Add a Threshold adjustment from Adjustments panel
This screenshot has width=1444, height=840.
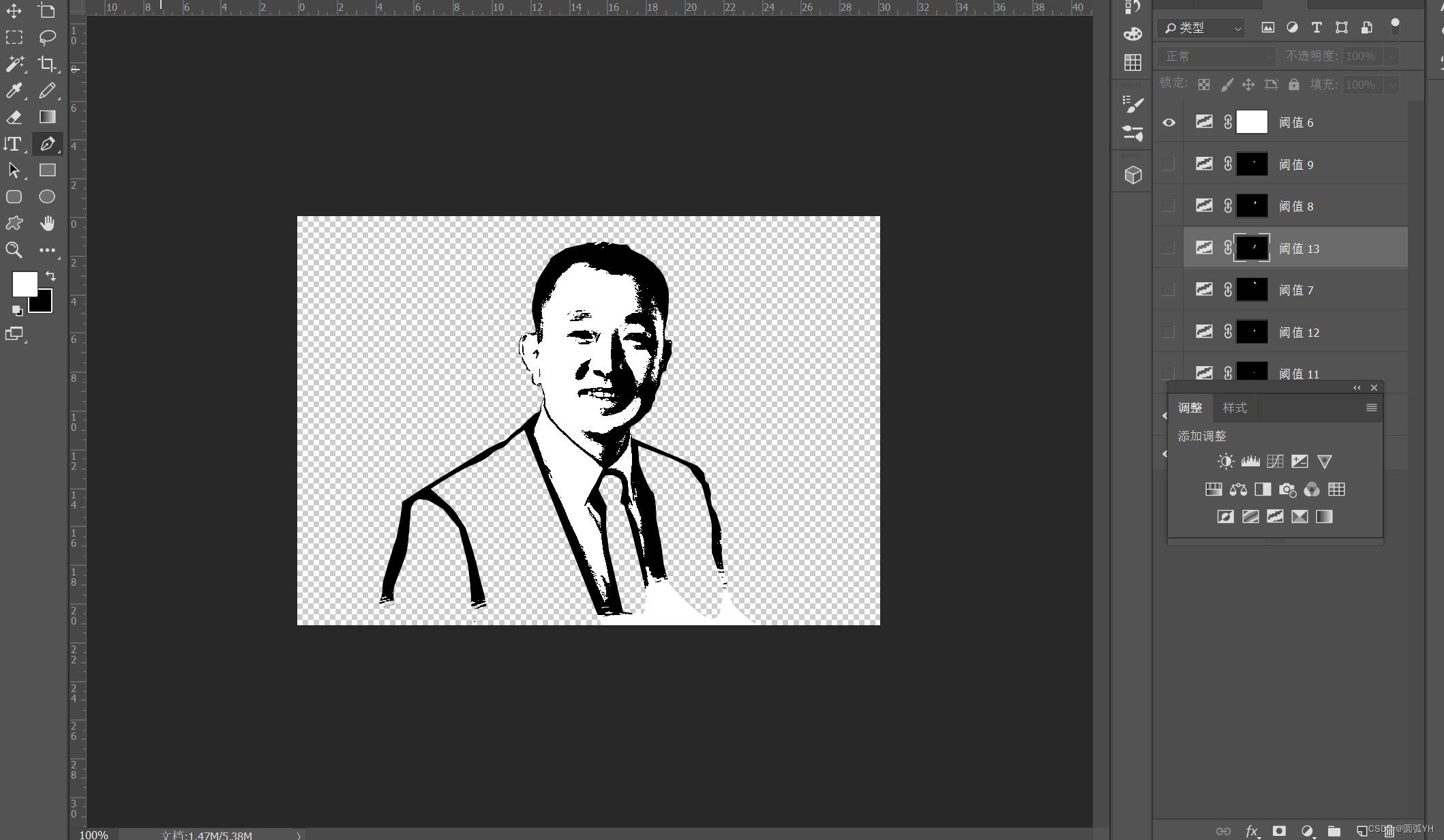point(1275,517)
